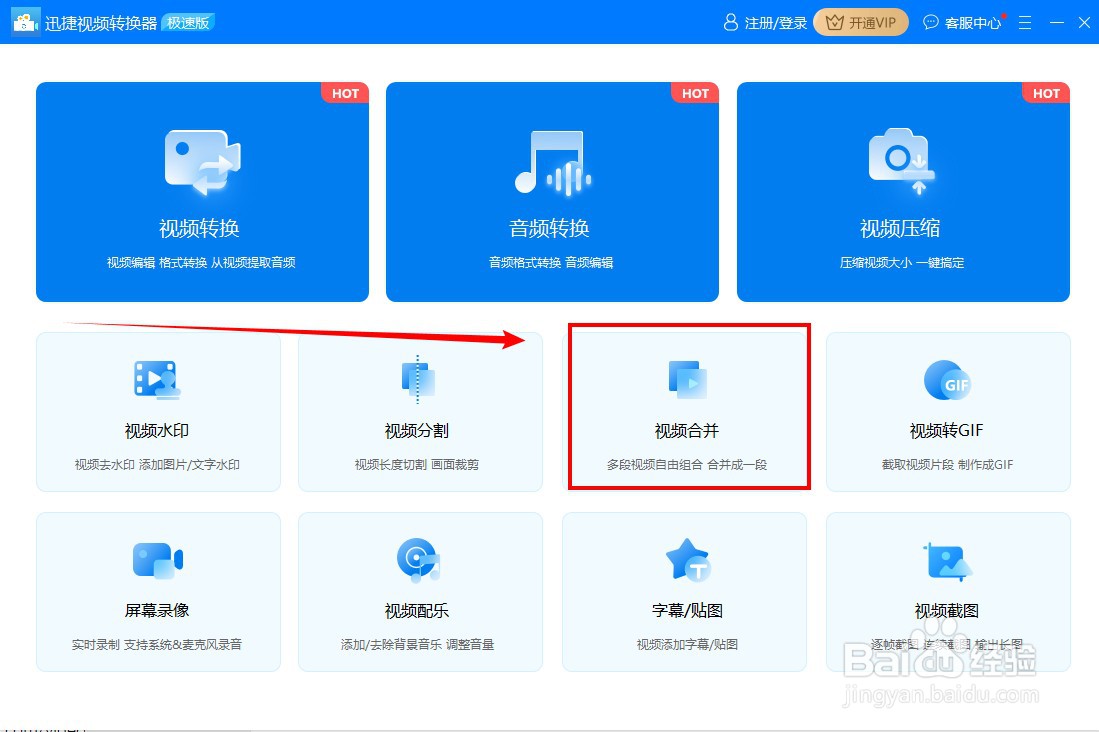This screenshot has width=1099, height=732.
Task: Click description 实时录制 支持系统&麦克风录音
Action: click(157, 645)
